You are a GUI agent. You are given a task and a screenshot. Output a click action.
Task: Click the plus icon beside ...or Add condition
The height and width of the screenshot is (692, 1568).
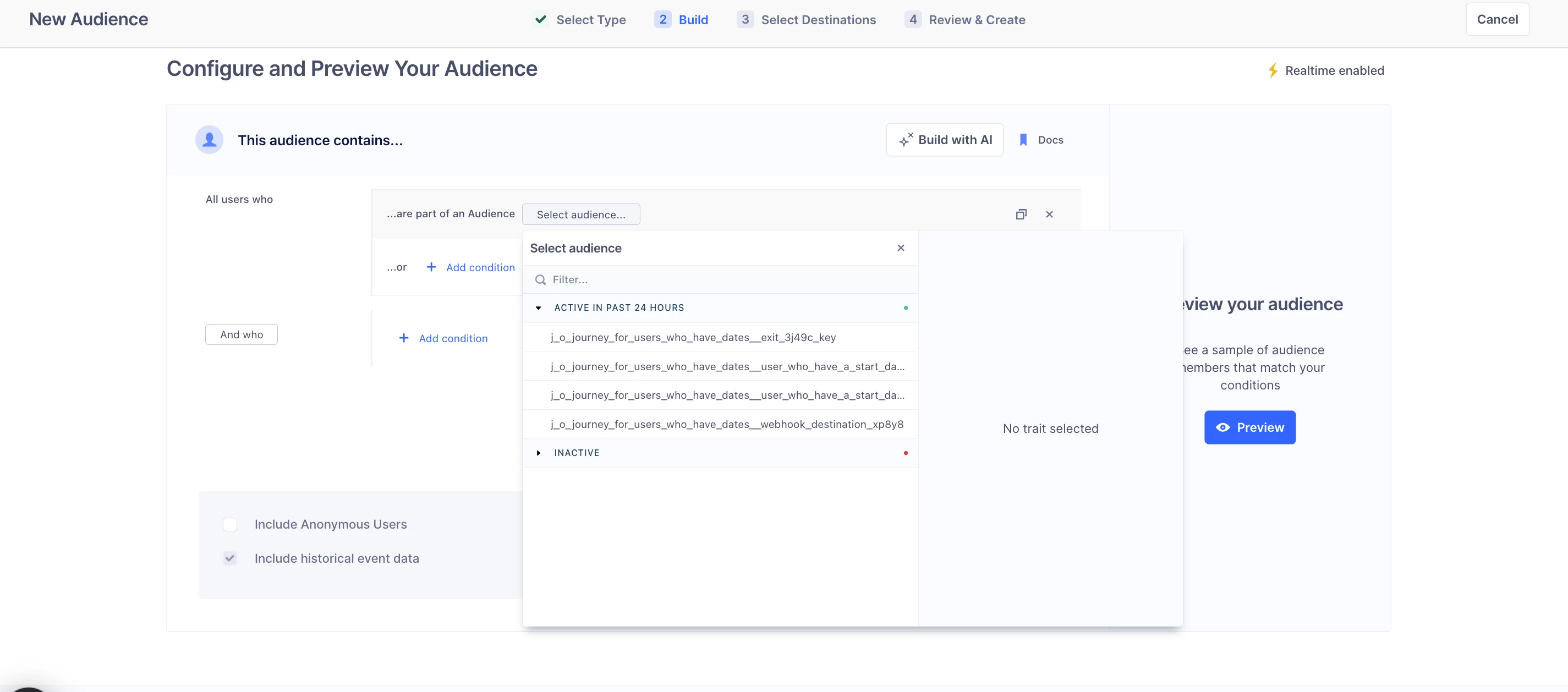click(x=431, y=267)
